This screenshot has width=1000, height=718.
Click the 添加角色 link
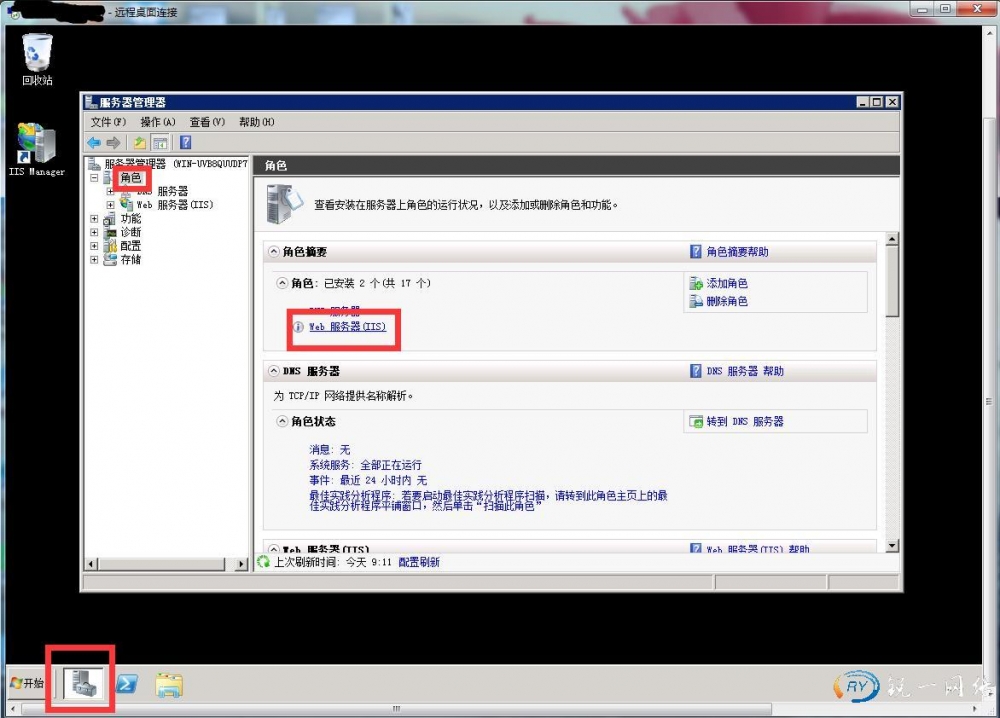727,284
